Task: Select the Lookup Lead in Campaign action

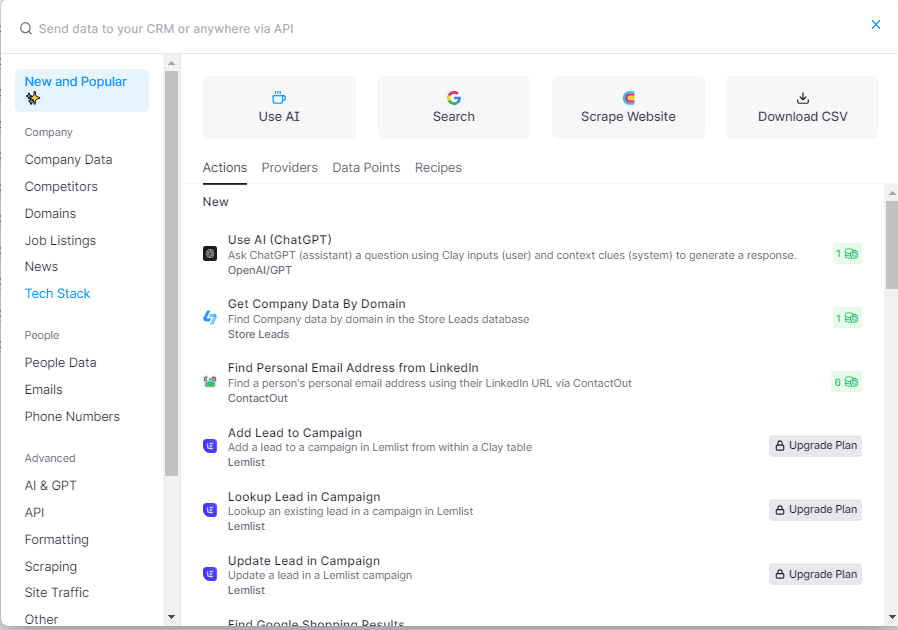Action: tap(532, 511)
